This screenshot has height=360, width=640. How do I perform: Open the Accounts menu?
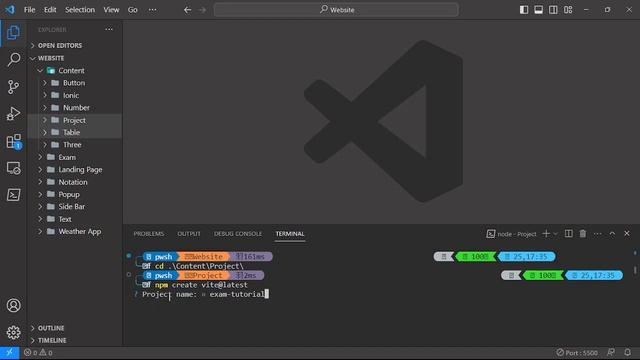coord(13,305)
